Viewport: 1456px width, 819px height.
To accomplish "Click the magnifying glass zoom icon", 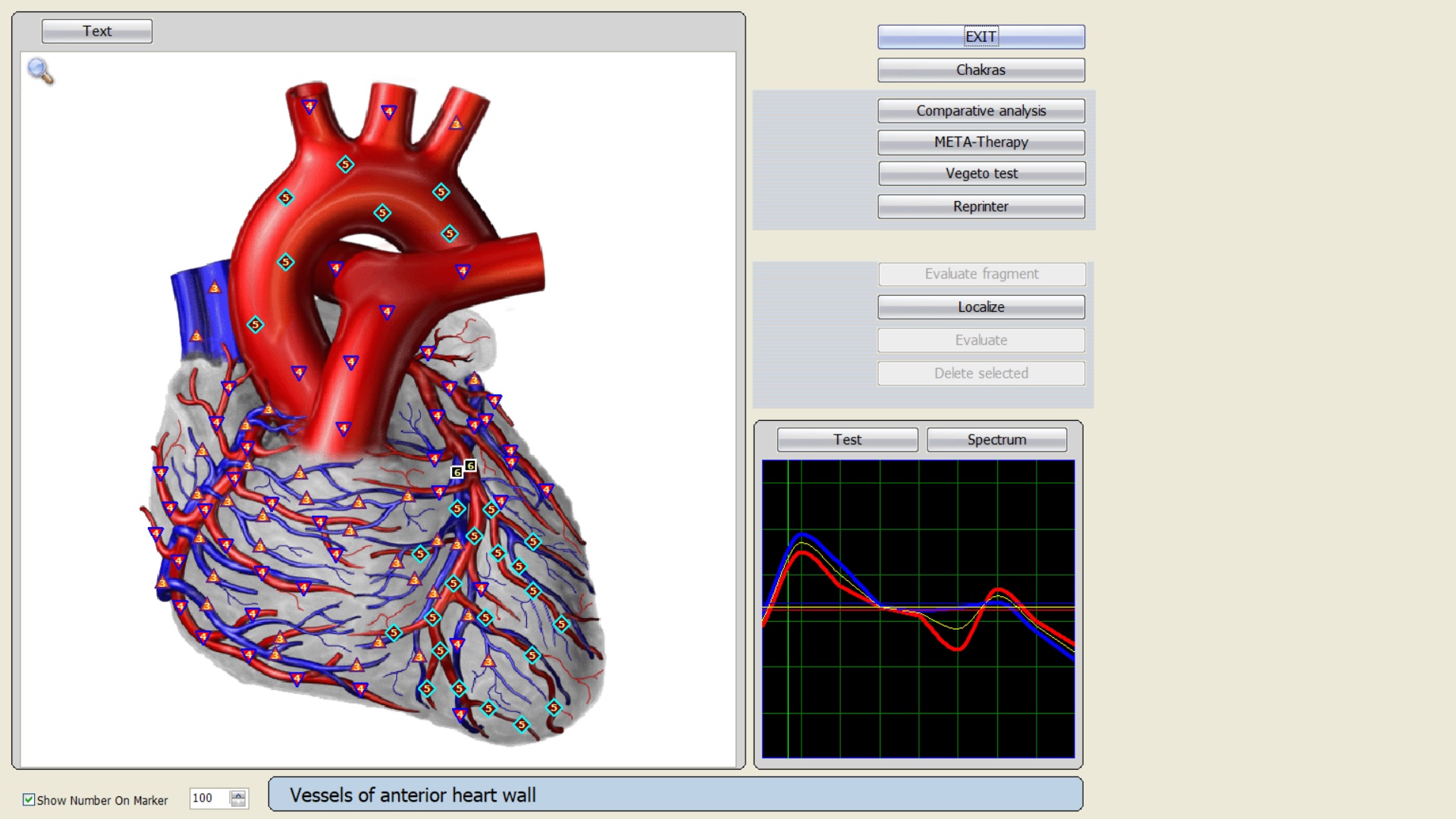I will (x=40, y=71).
